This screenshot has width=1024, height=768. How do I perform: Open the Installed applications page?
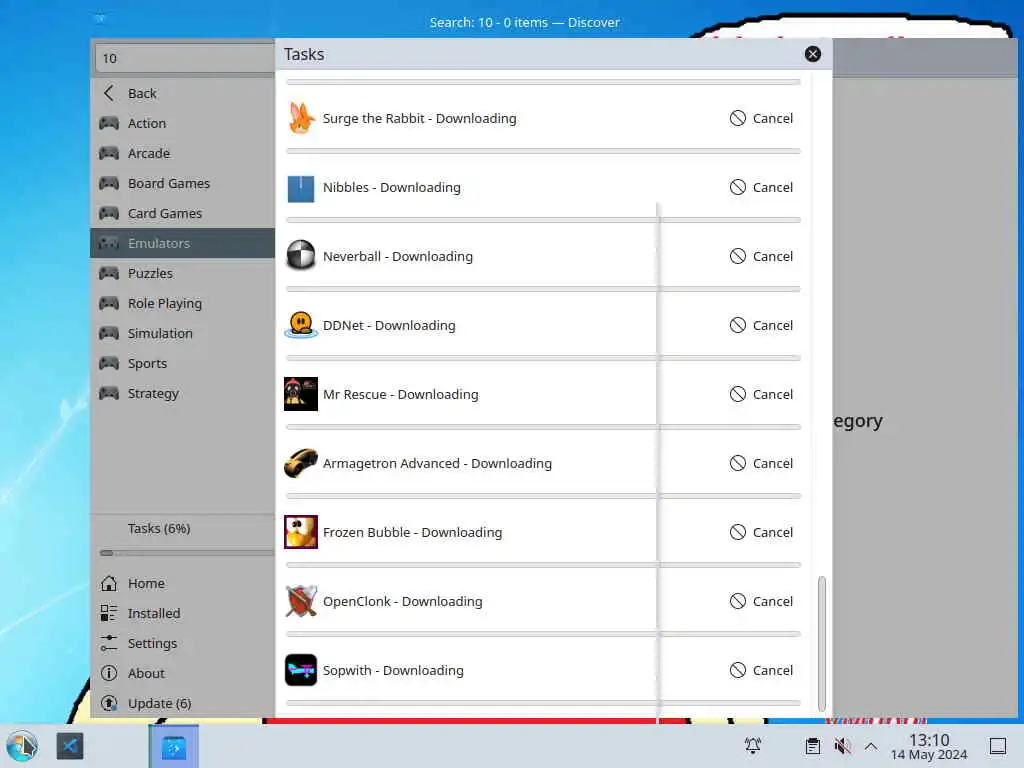pos(183,613)
